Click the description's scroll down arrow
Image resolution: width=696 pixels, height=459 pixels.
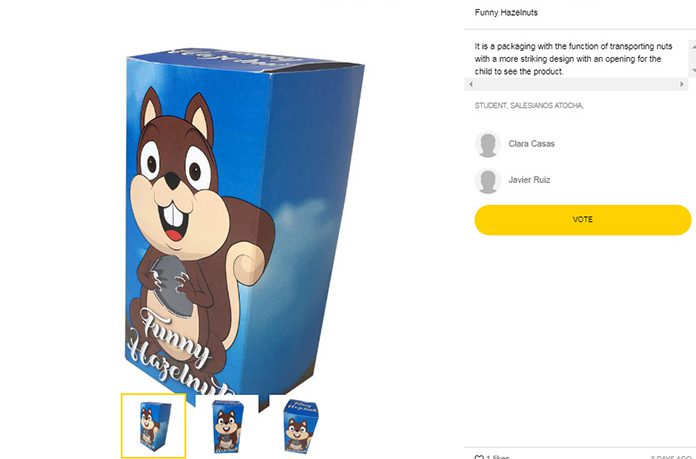click(691, 71)
